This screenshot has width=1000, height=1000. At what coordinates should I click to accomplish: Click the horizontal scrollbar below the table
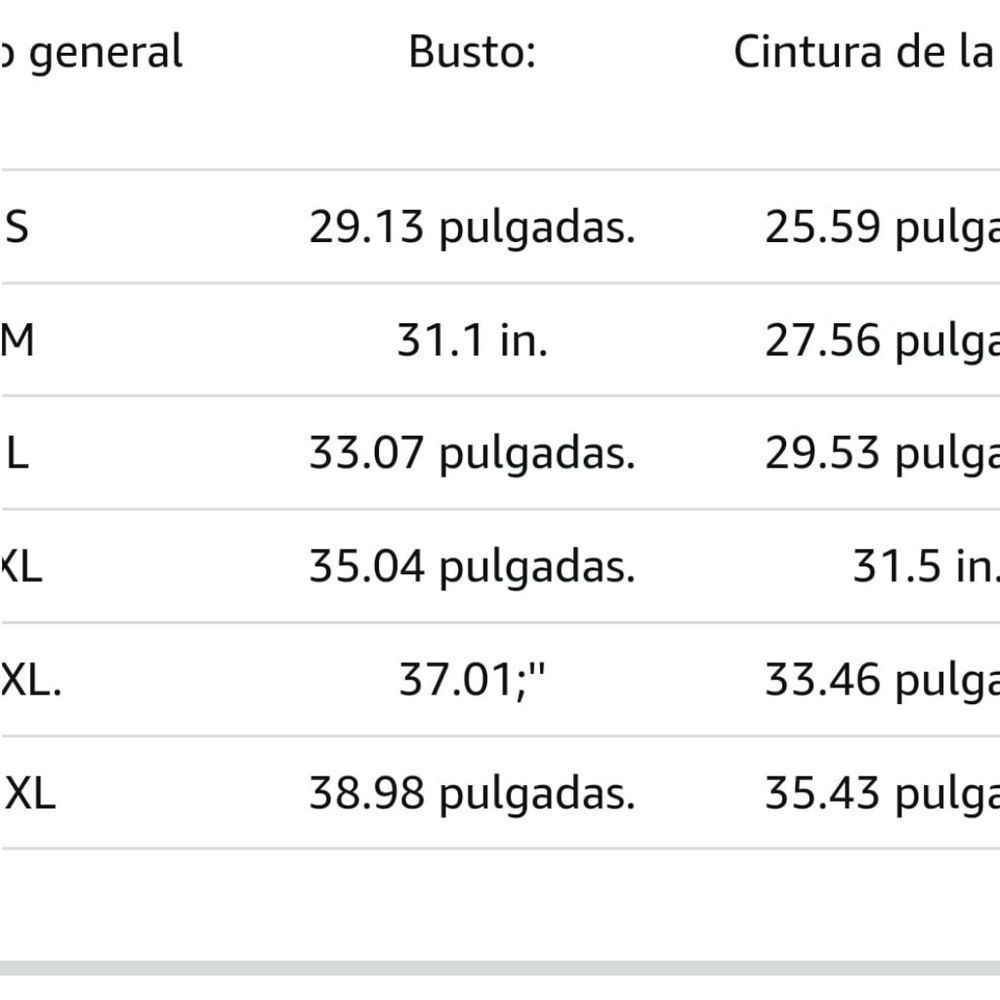click(x=500, y=968)
